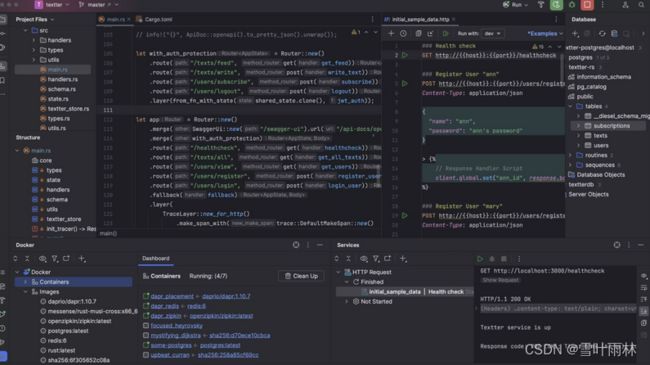This screenshot has width=650, height=365.
Task: Click the filter icon in Docker toolbar
Action: click(x=55, y=259)
